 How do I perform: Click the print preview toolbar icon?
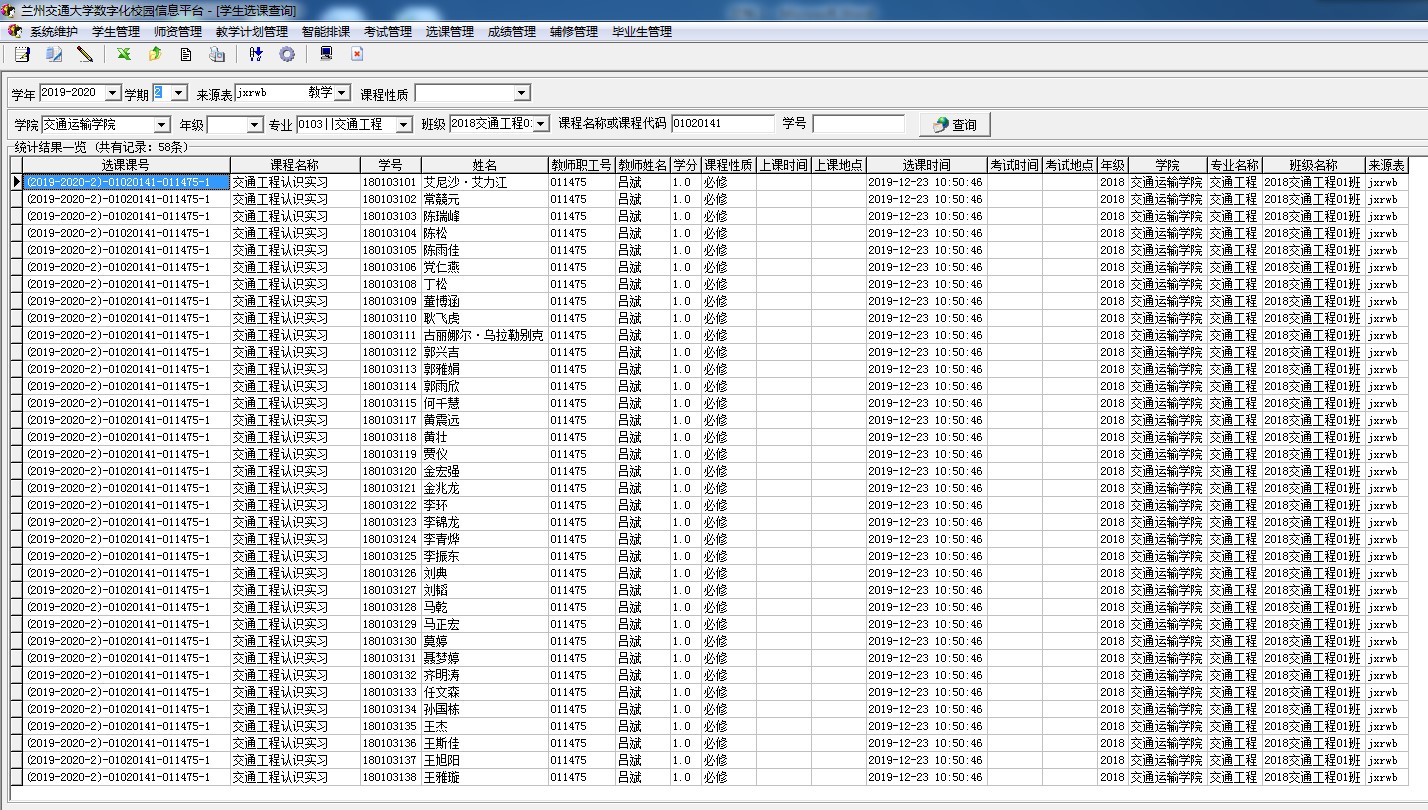click(217, 55)
